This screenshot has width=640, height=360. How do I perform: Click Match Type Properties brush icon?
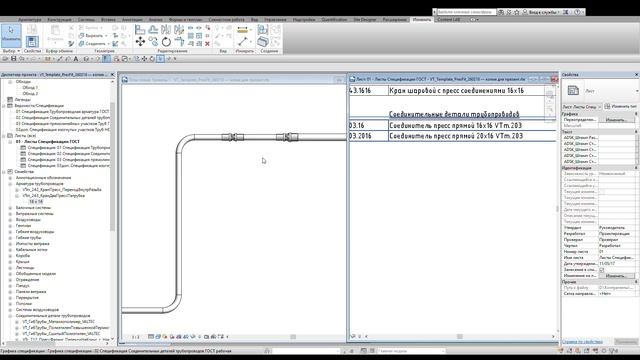71,43
